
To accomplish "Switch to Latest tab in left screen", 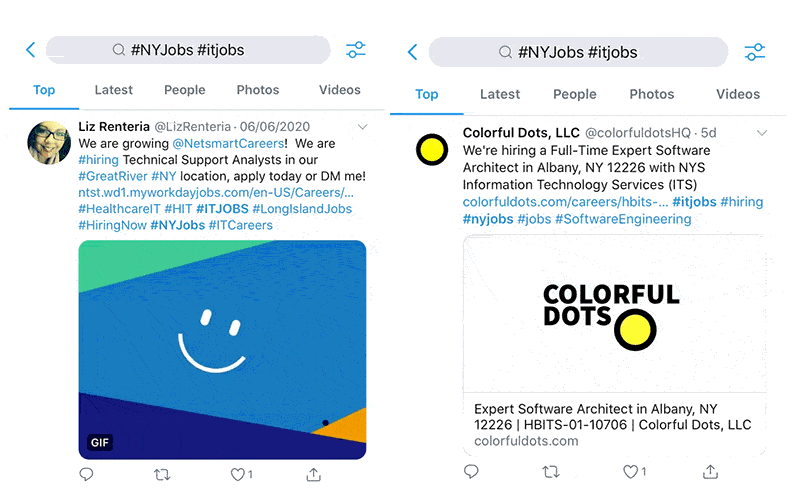I will 113,90.
